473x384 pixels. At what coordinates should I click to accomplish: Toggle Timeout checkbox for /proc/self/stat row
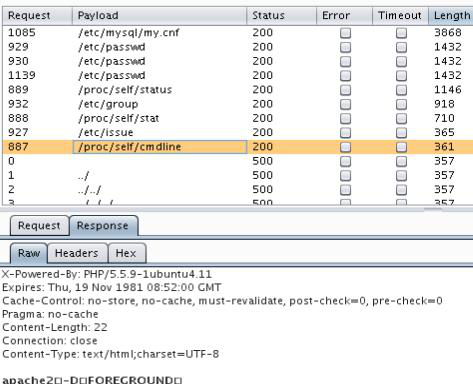click(401, 119)
